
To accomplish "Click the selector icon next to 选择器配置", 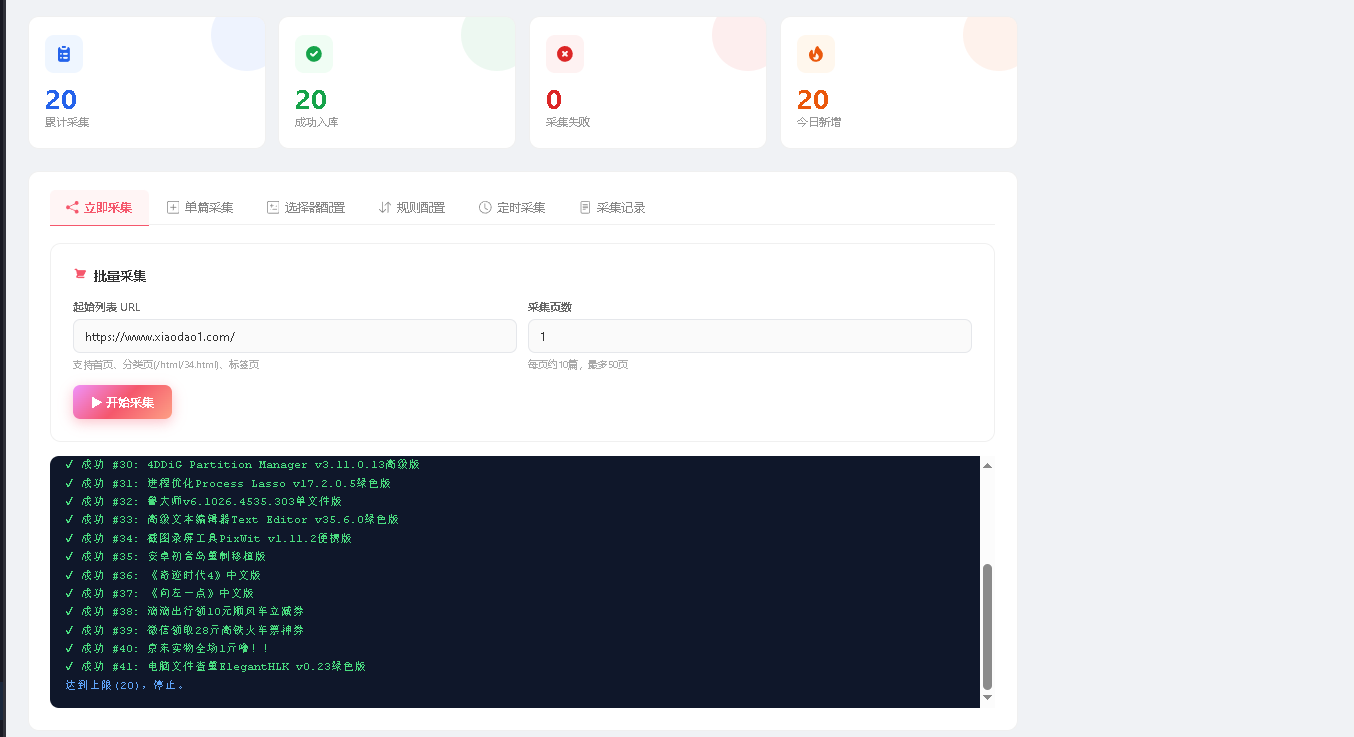I will (x=272, y=207).
